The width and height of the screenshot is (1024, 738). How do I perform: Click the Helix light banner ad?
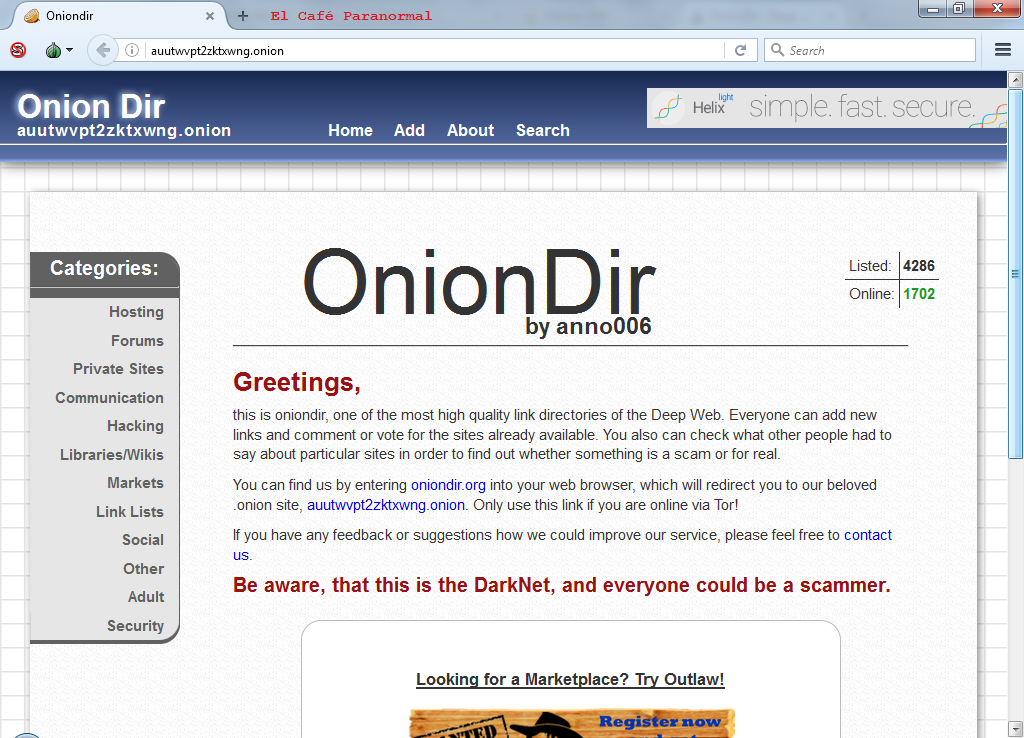point(826,108)
